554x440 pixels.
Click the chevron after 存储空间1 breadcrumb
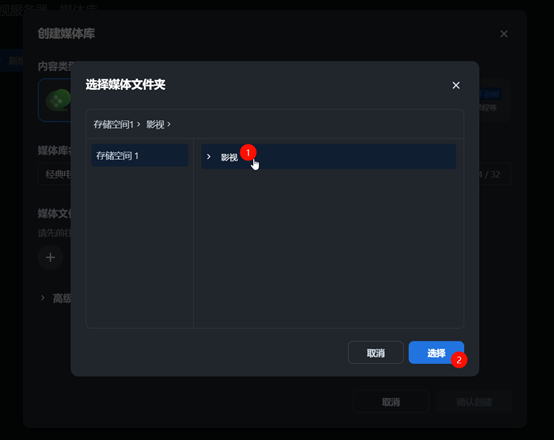pyautogui.click(x=138, y=124)
